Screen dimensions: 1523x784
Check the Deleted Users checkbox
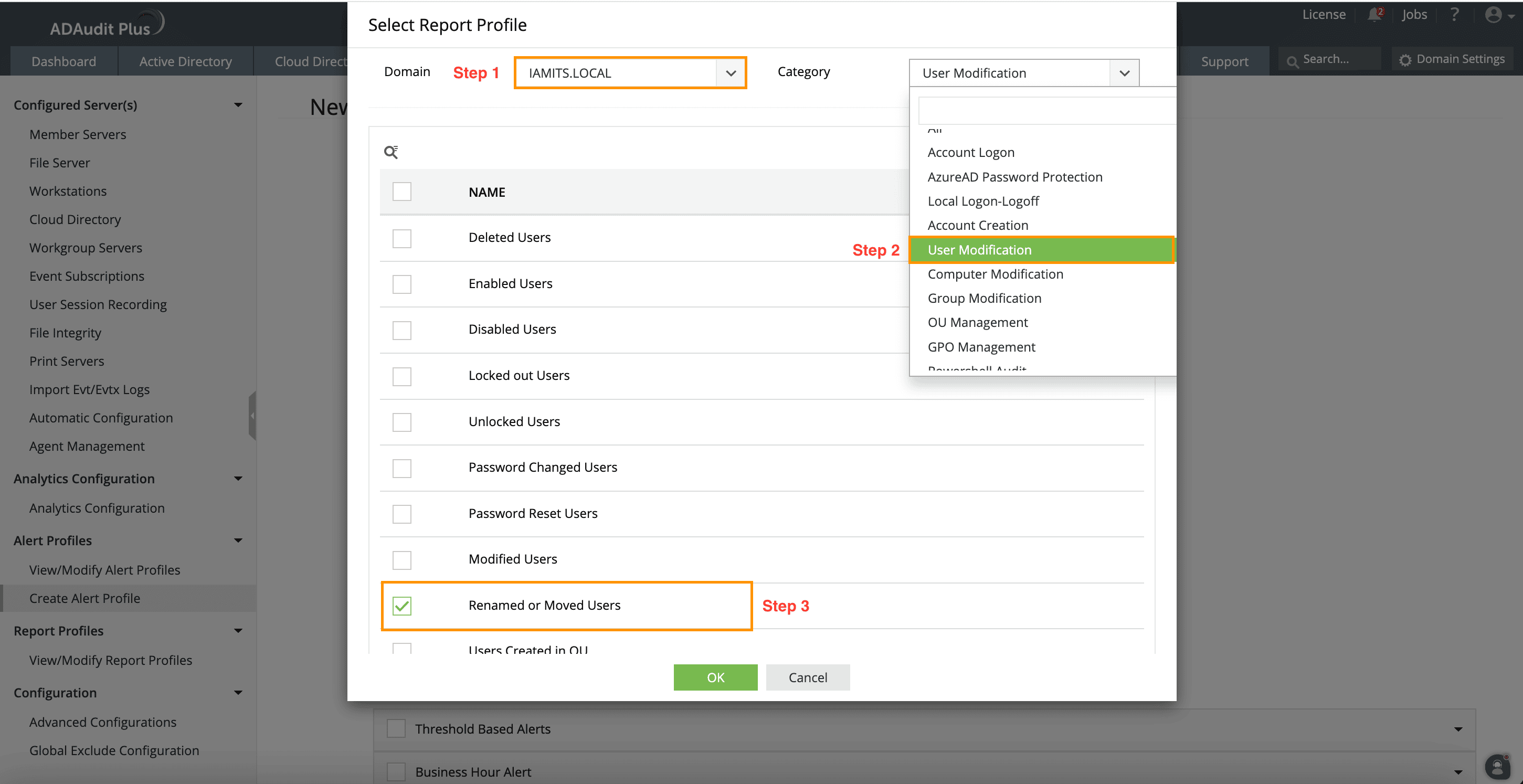[402, 238]
